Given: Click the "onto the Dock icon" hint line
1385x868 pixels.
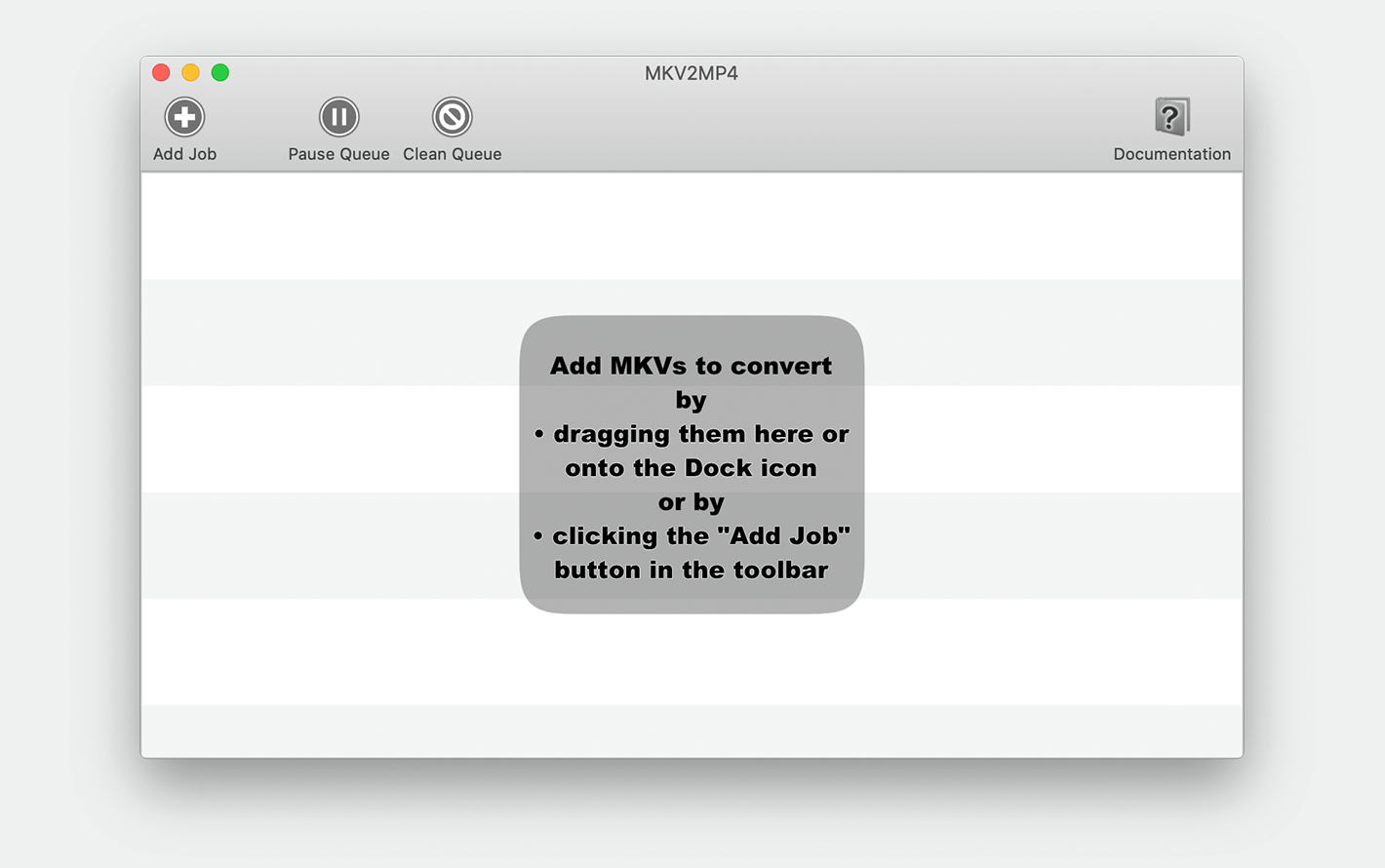Looking at the screenshot, I should click(692, 468).
